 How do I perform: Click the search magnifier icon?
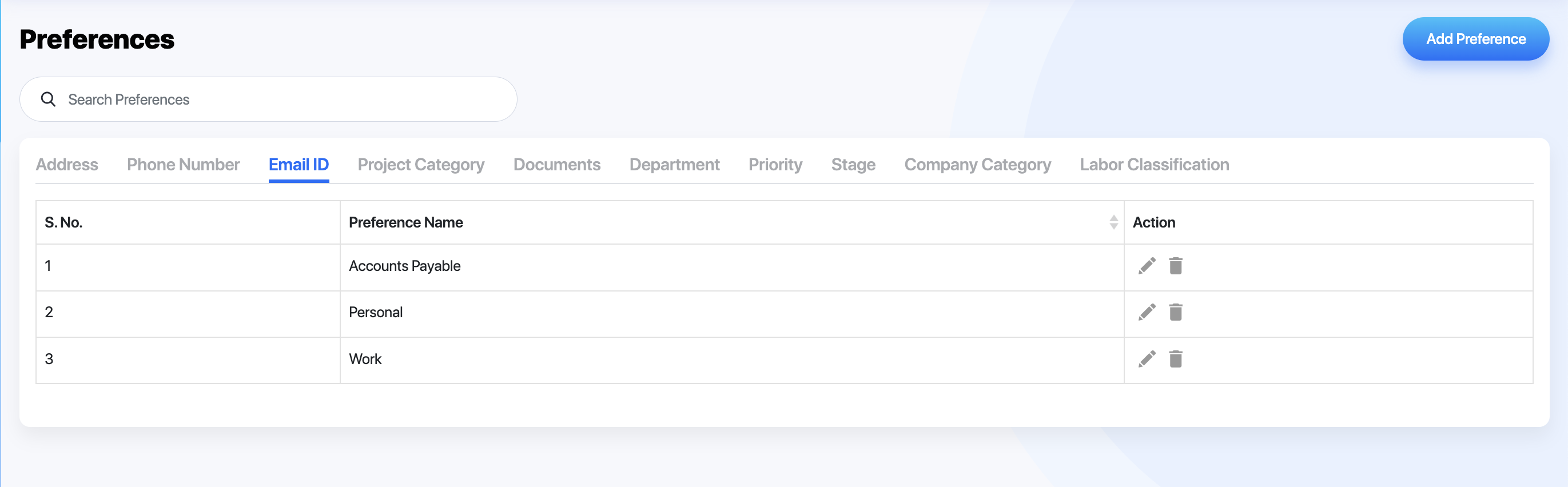click(48, 99)
